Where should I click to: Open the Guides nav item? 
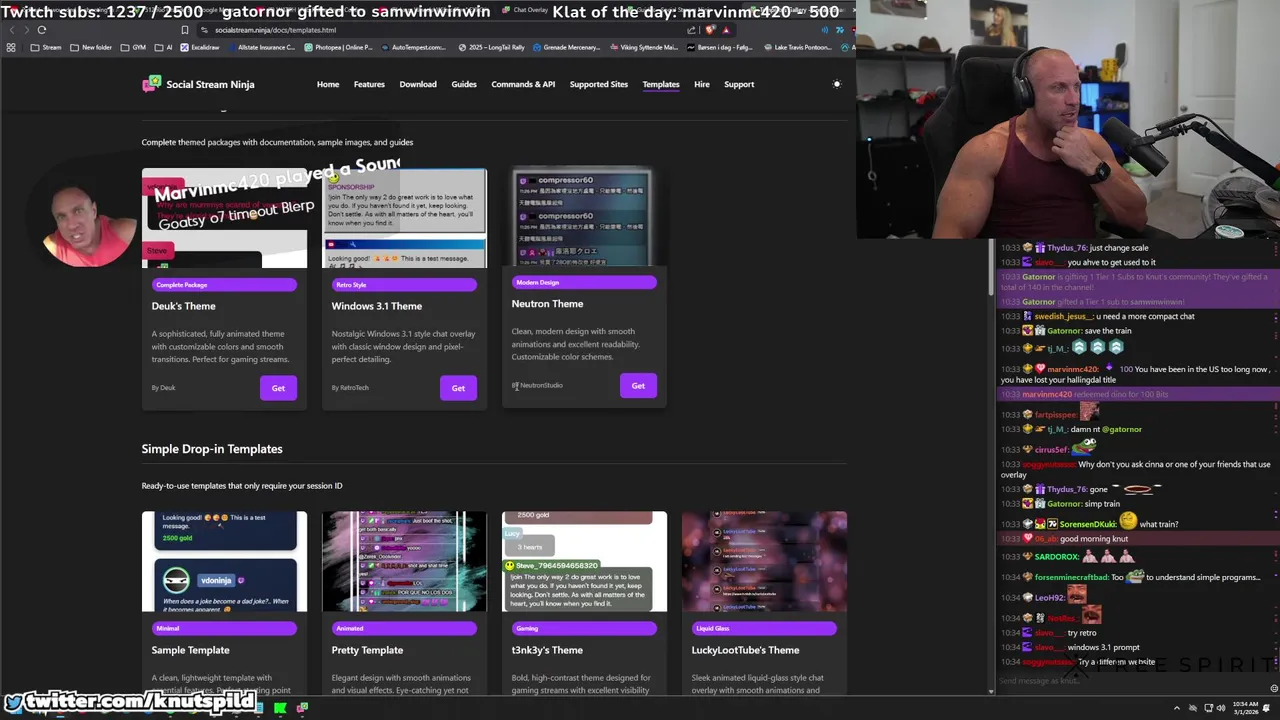coord(464,84)
